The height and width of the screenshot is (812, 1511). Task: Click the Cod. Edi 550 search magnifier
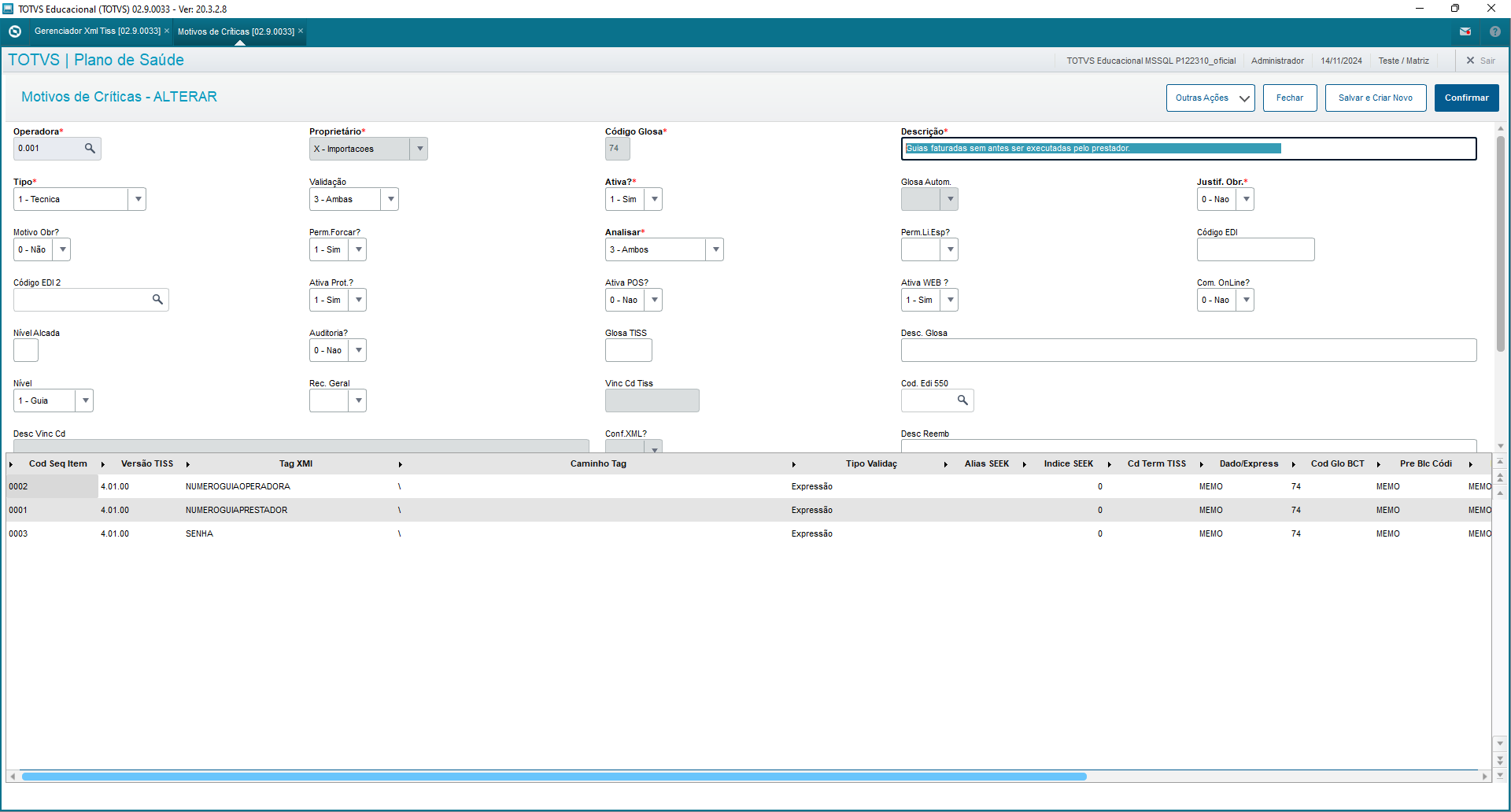[x=962, y=400]
